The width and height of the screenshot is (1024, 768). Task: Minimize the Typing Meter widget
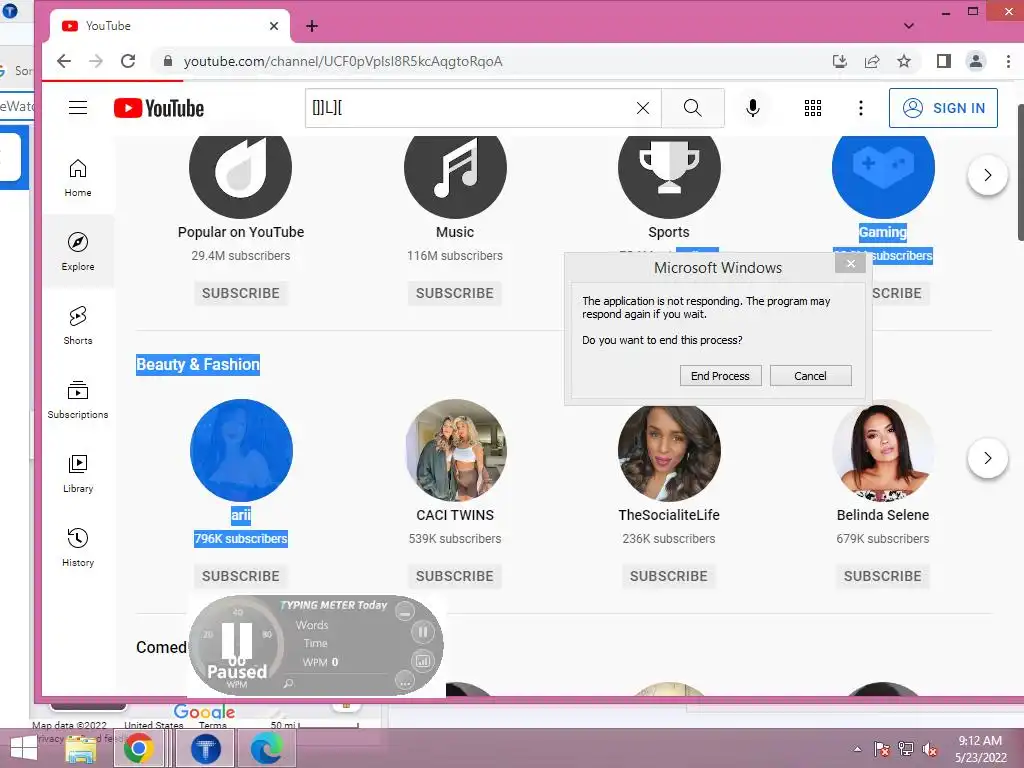point(405,613)
